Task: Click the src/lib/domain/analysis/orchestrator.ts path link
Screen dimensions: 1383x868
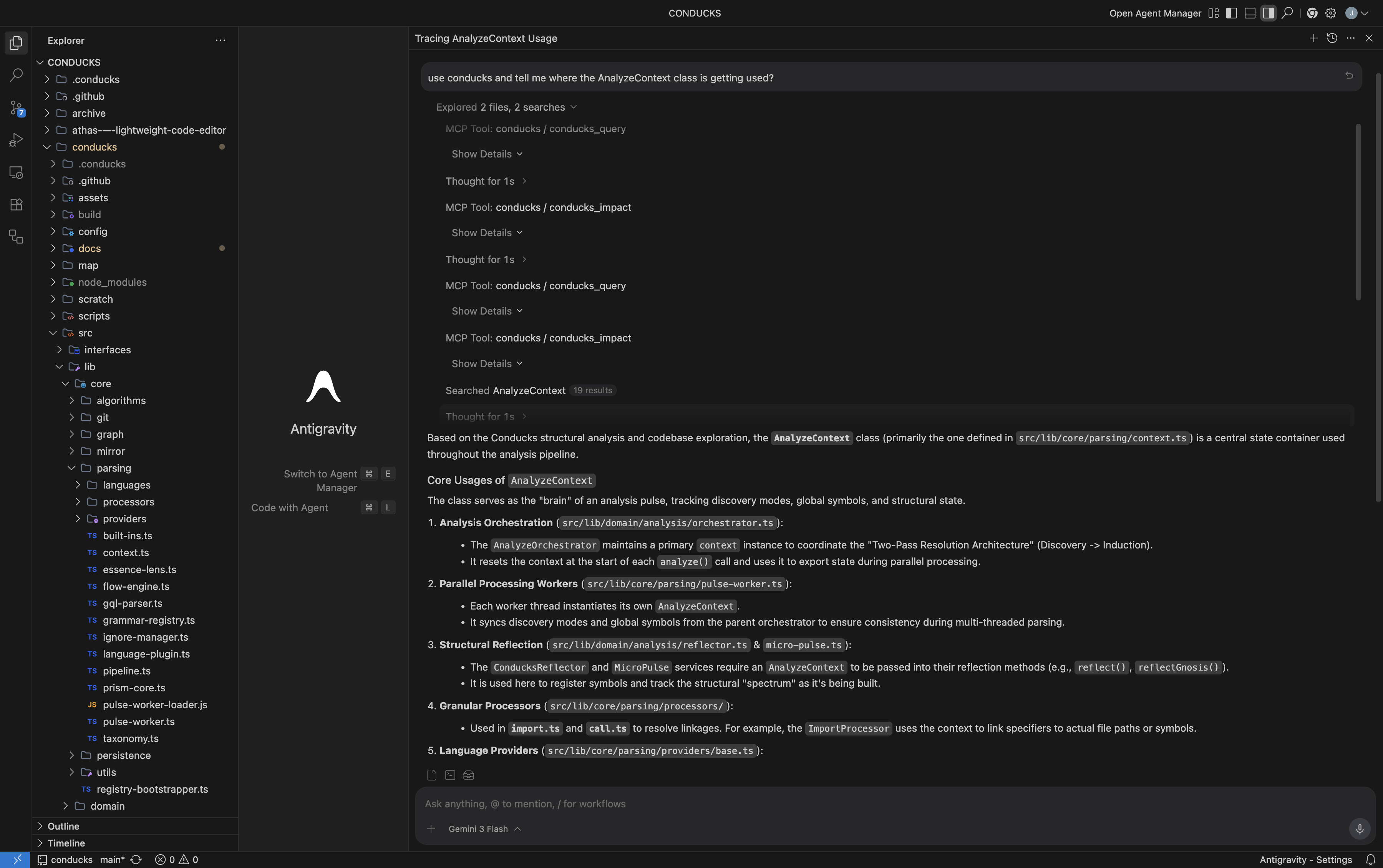Action: click(x=668, y=523)
